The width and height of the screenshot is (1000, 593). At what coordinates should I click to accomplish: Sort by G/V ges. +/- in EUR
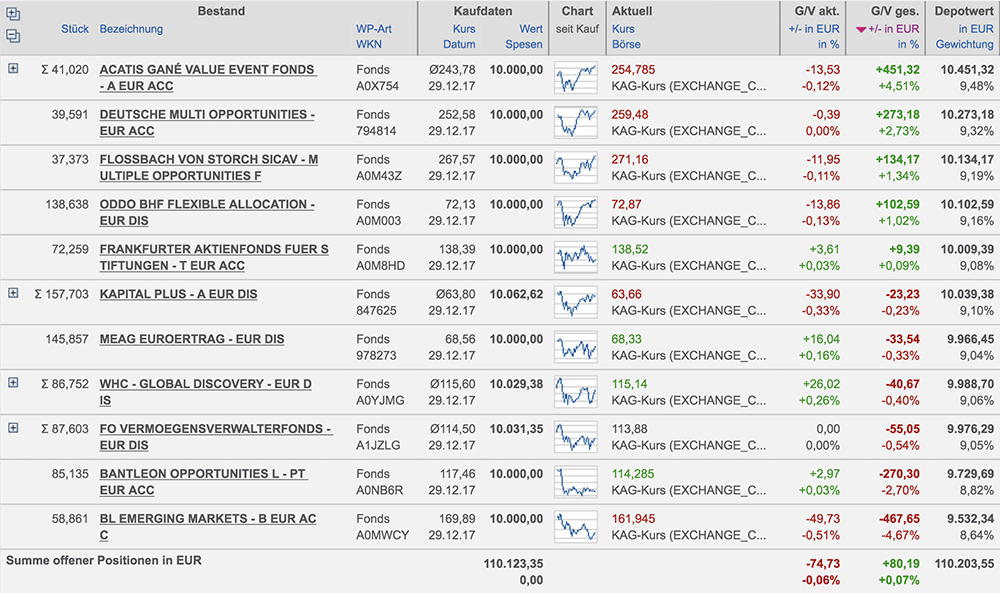(x=893, y=29)
